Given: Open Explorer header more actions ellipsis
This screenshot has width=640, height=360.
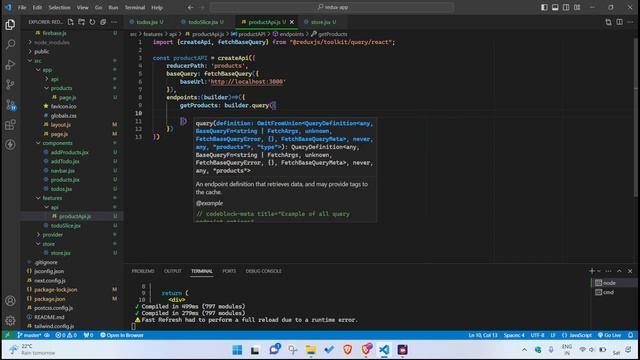Looking at the screenshot, I should coord(114,22).
